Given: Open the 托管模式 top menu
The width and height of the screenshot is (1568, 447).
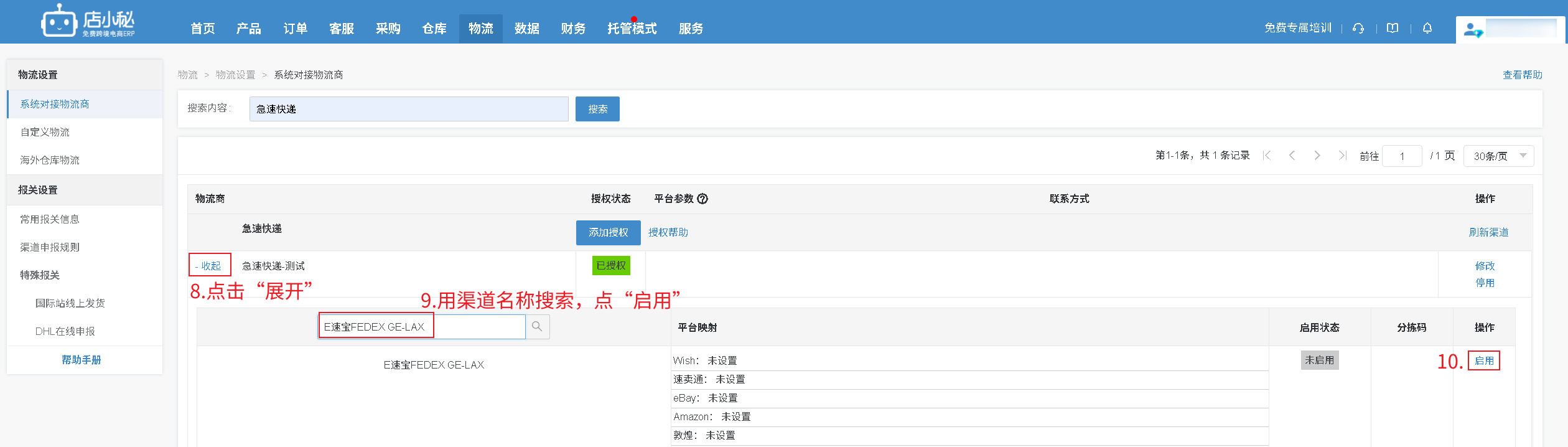Looking at the screenshot, I should [632, 29].
